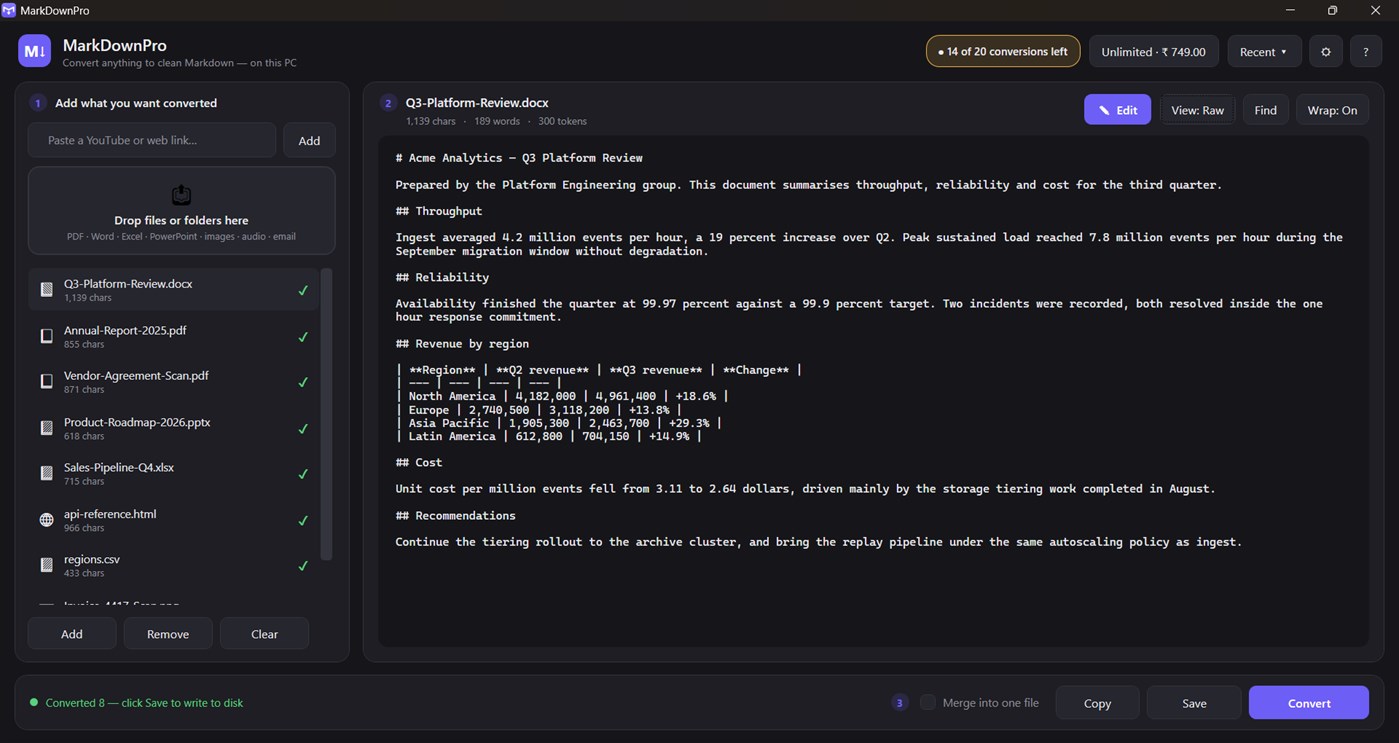Viewport: 1399px width, 743px height.
Task: Click the '## Throughput' heading in preview
Action: (x=439, y=211)
